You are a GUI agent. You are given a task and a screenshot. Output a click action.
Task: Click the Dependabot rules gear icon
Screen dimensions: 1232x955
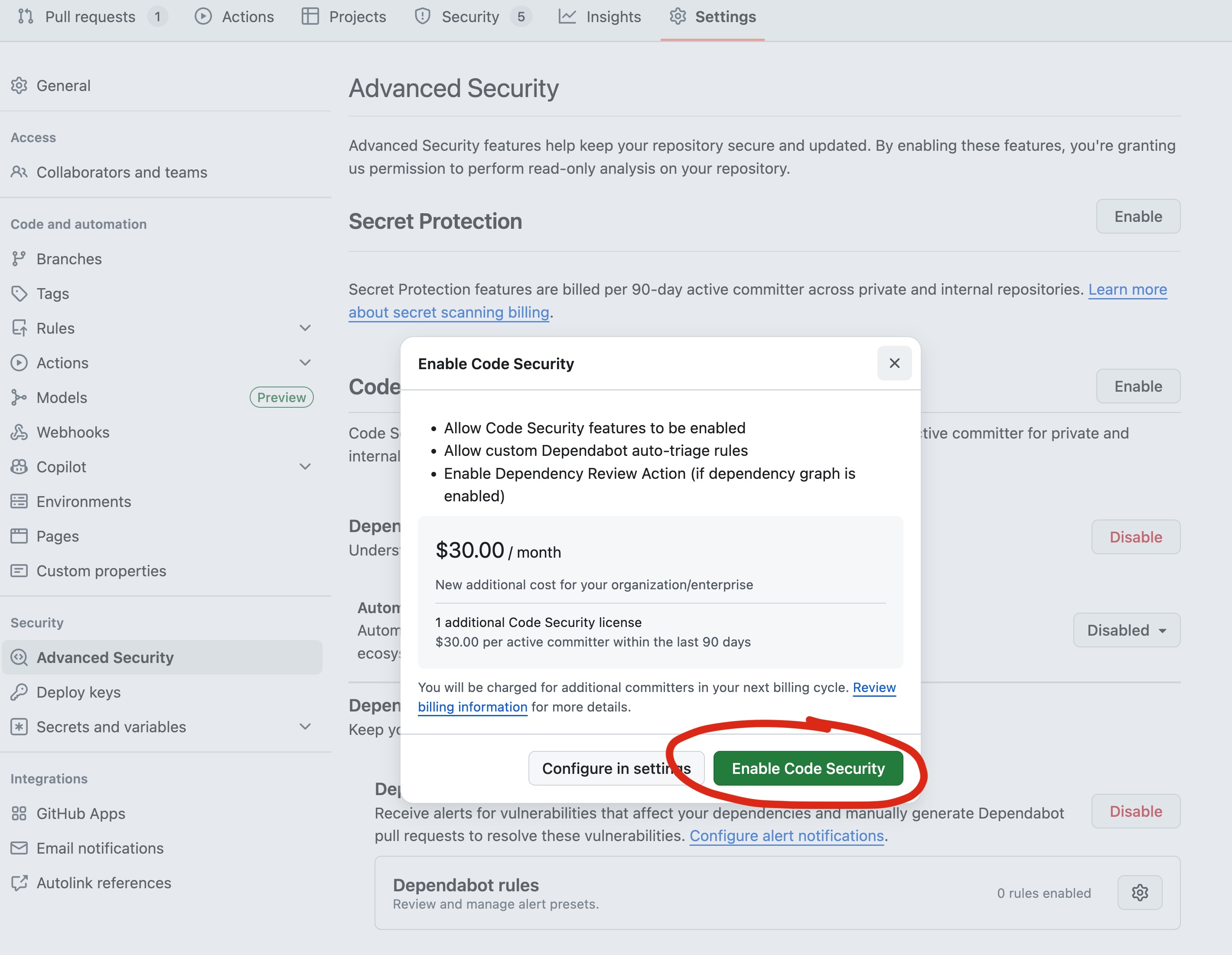[x=1140, y=893]
